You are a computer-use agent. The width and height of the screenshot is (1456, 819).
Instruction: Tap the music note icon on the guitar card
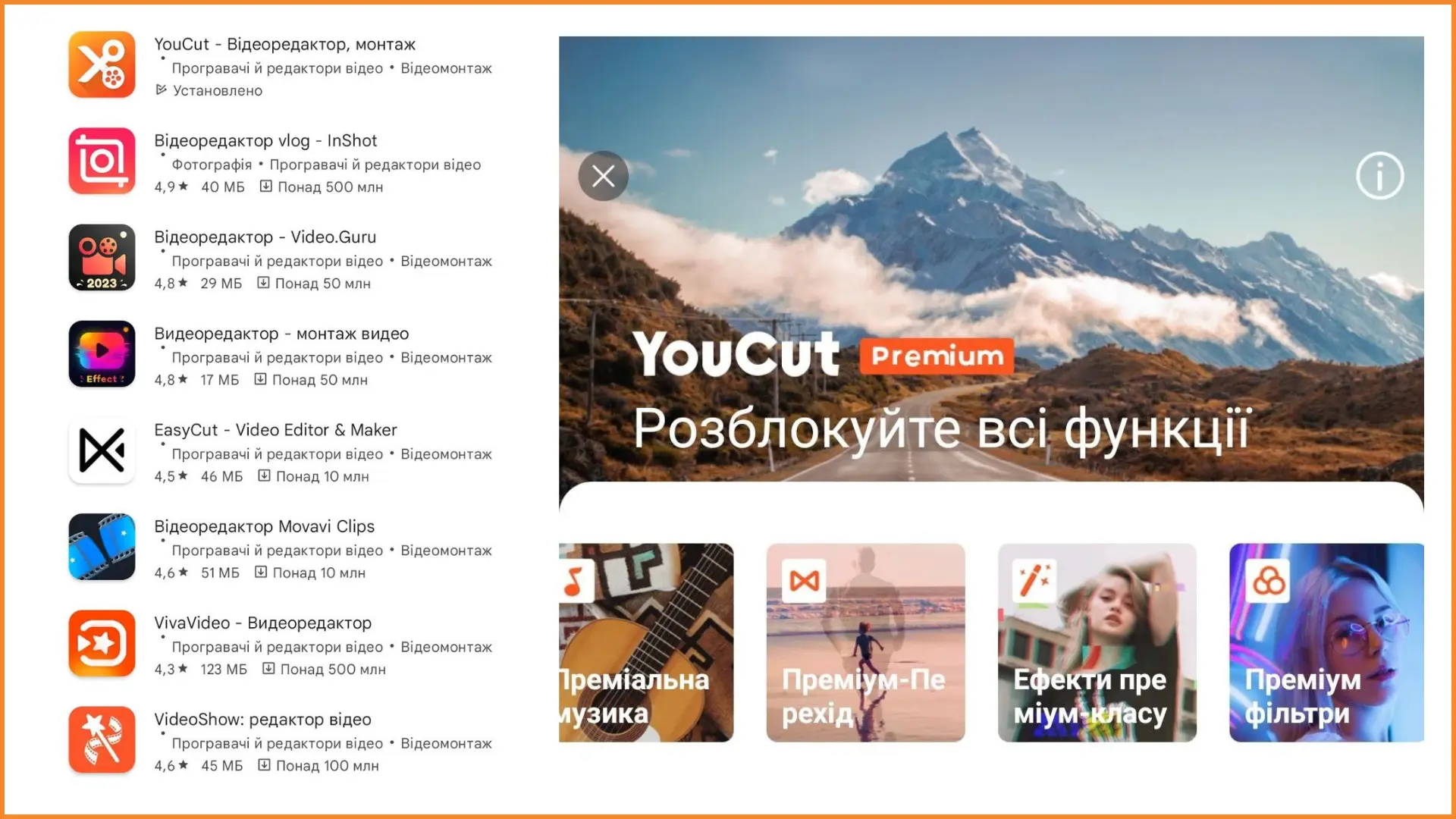pos(575,582)
